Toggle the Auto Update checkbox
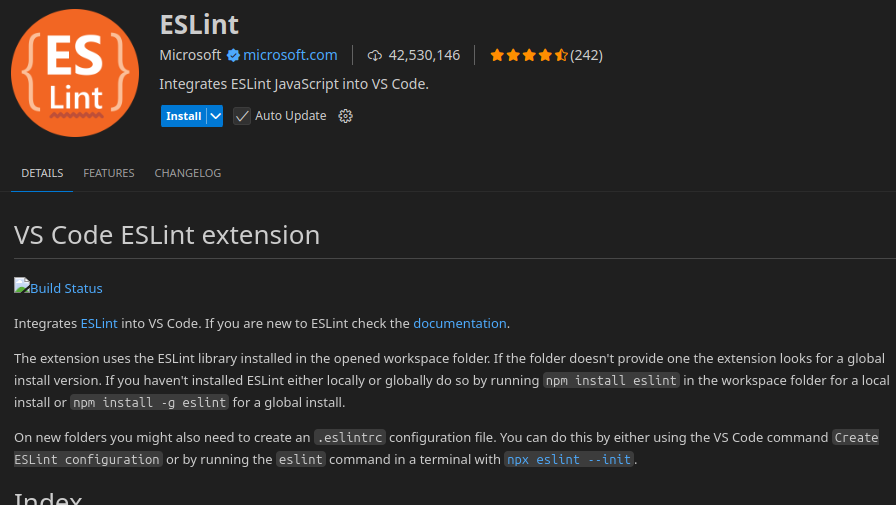The image size is (896, 505). coord(242,116)
